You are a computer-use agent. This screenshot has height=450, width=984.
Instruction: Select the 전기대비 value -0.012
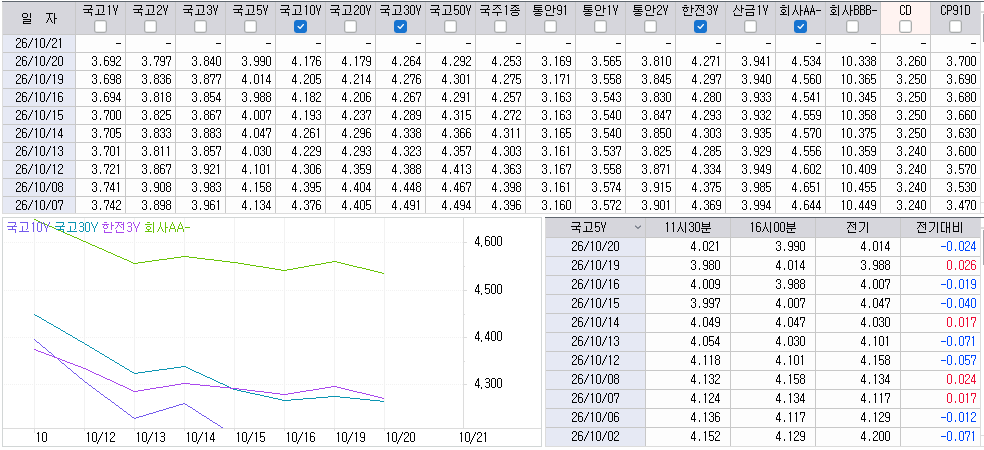click(x=958, y=418)
